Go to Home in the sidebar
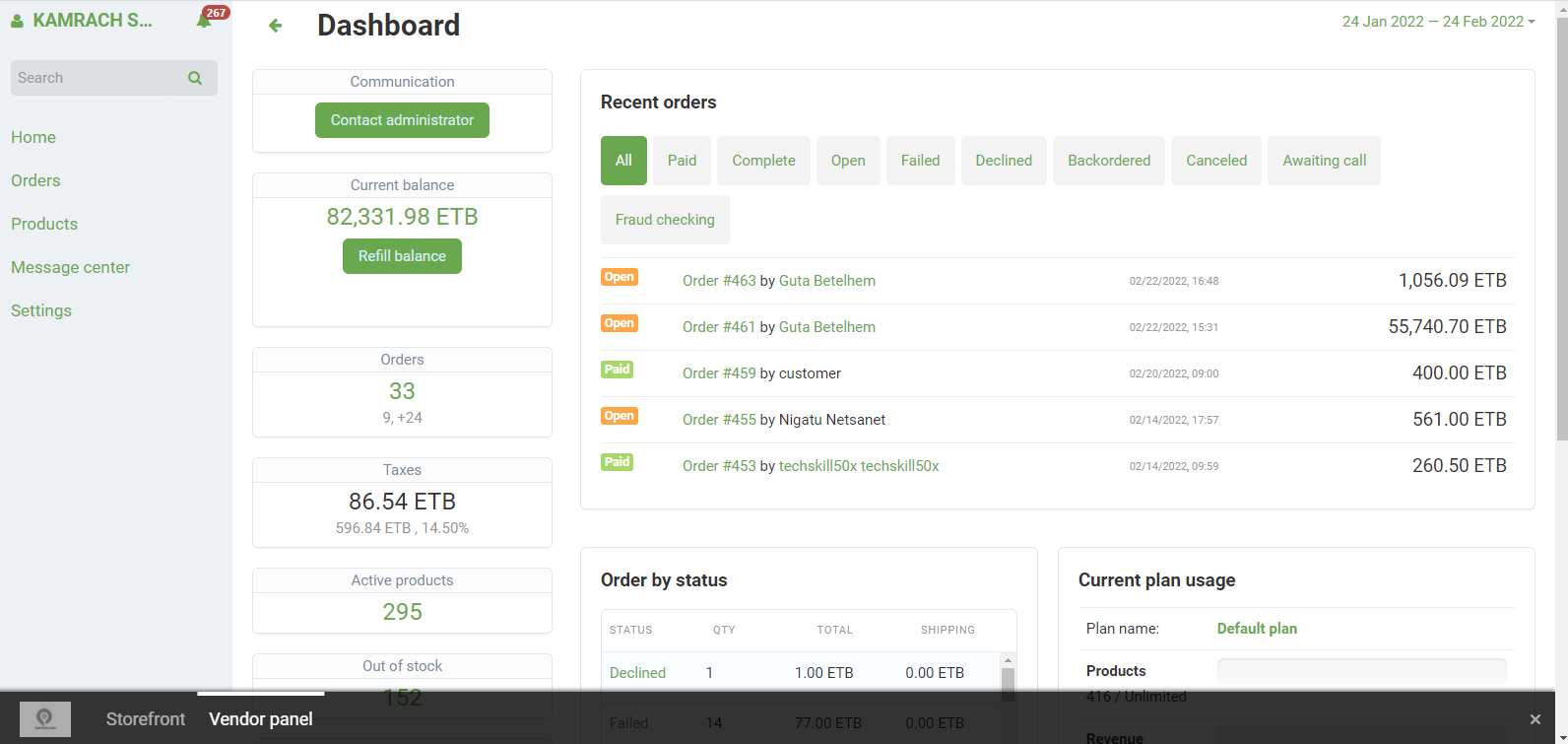 (33, 137)
